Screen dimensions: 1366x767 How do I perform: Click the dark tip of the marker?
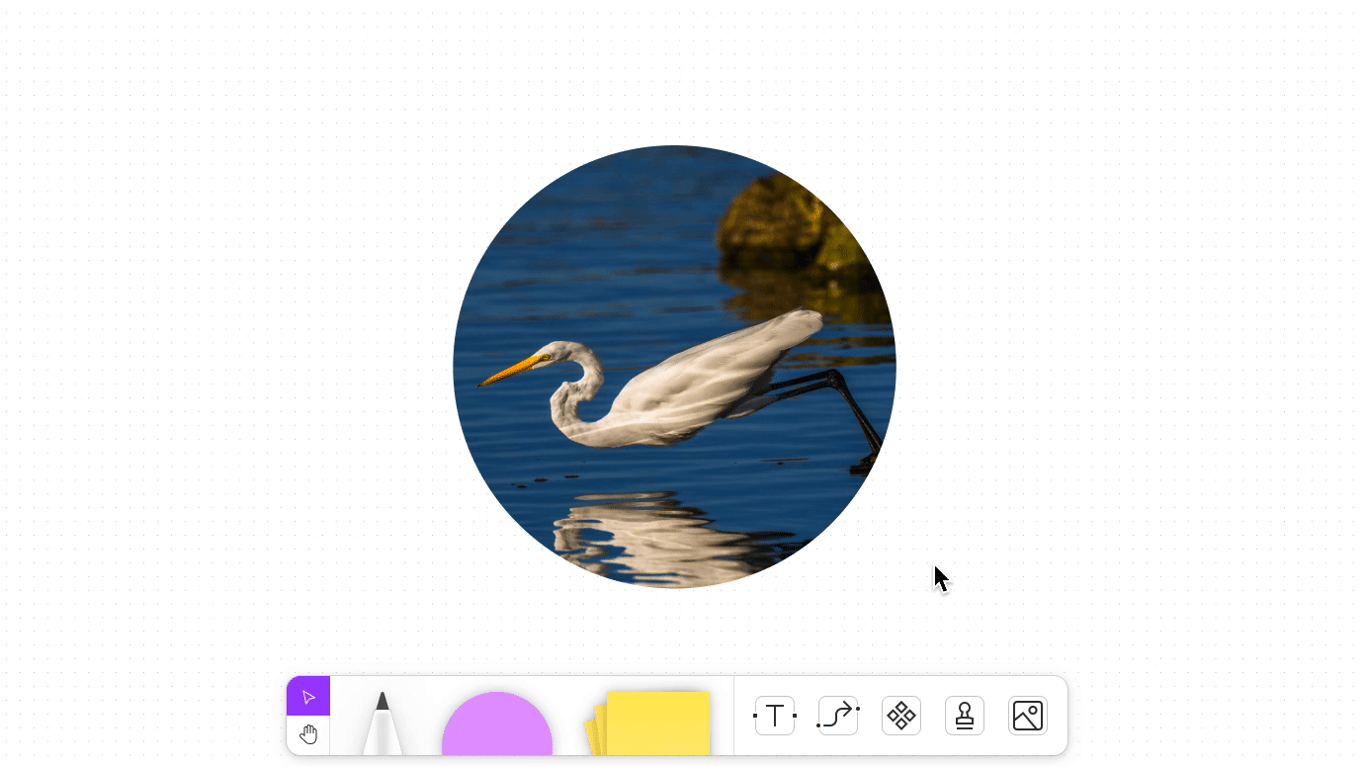382,700
